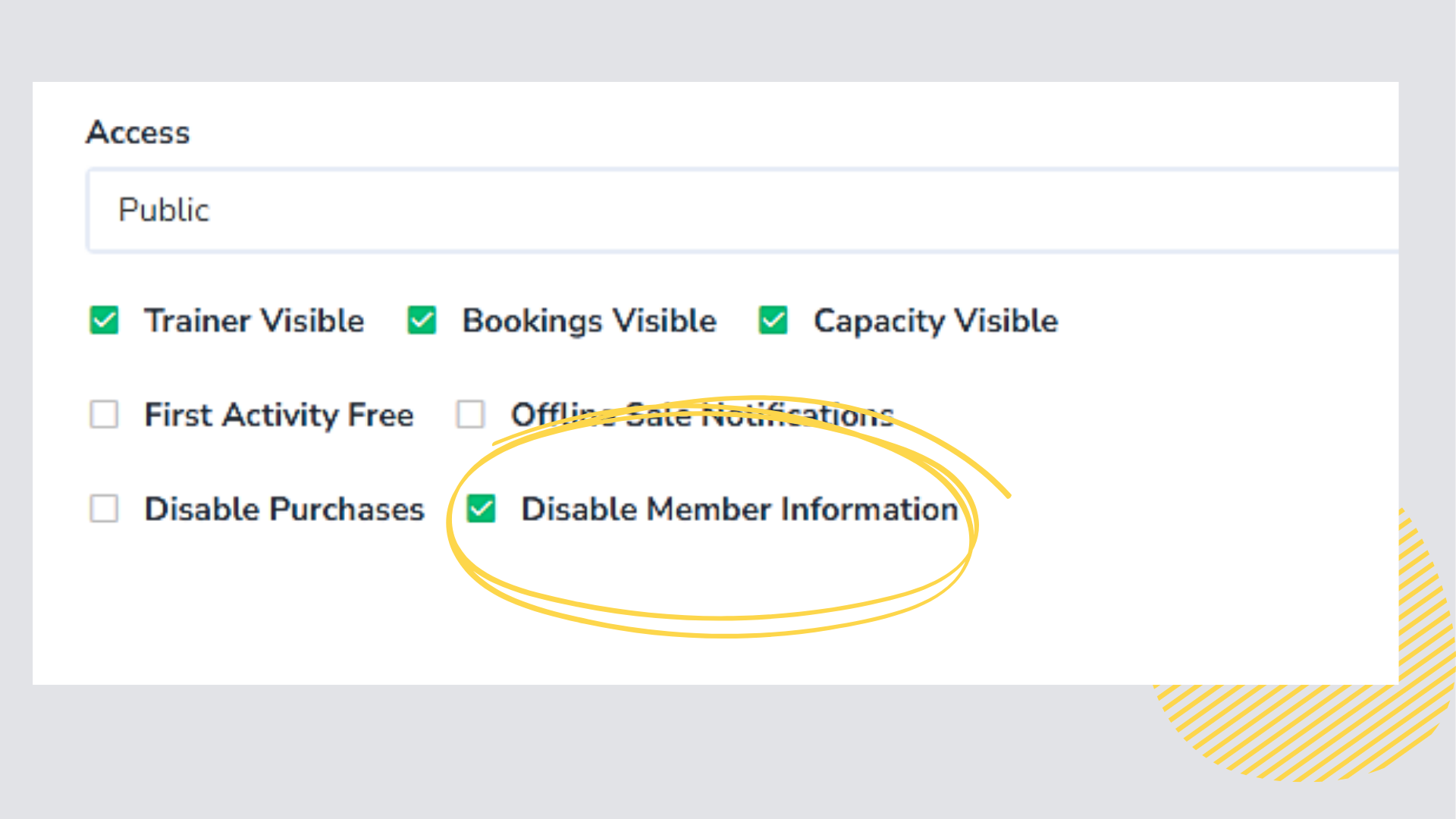Open the Access dropdown field
Image resolution: width=1456 pixels, height=819 pixels.
pos(743,210)
